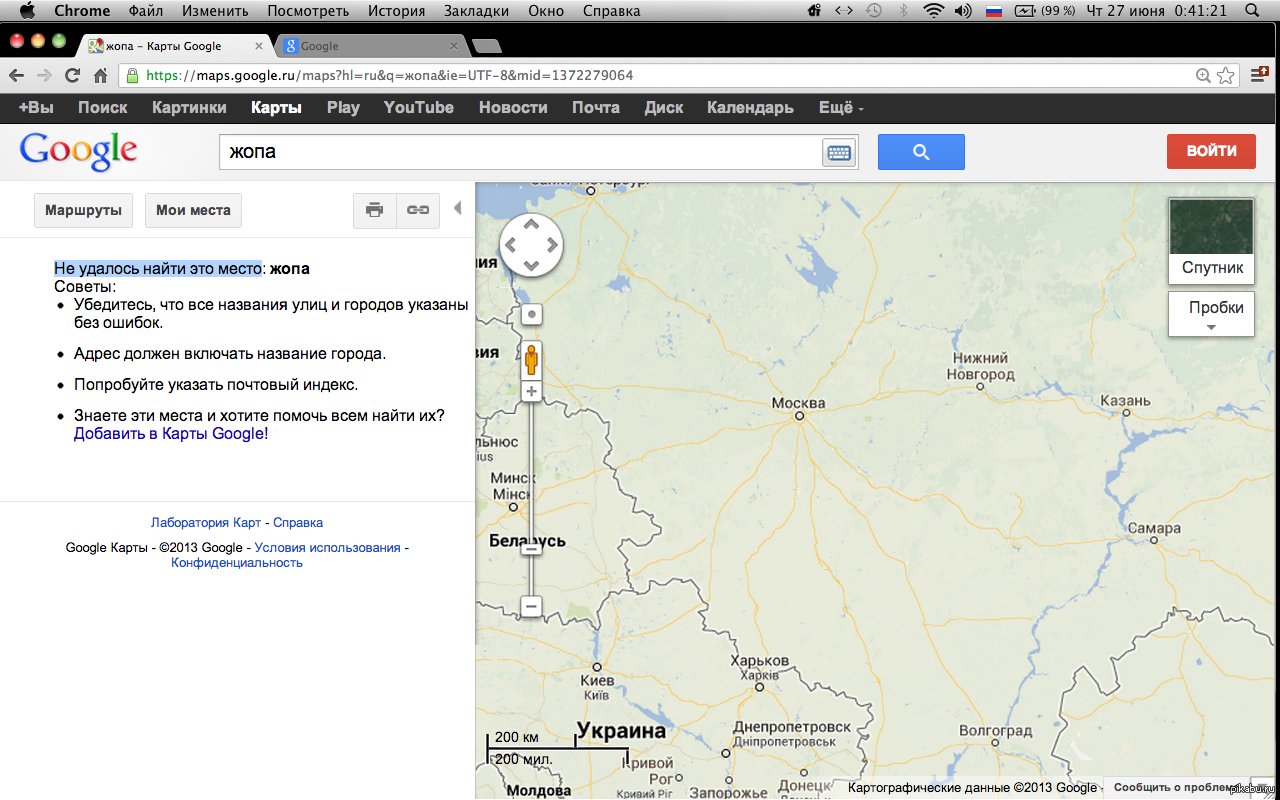Pan map left with compass arrow
The image size is (1280, 800).
click(x=511, y=245)
